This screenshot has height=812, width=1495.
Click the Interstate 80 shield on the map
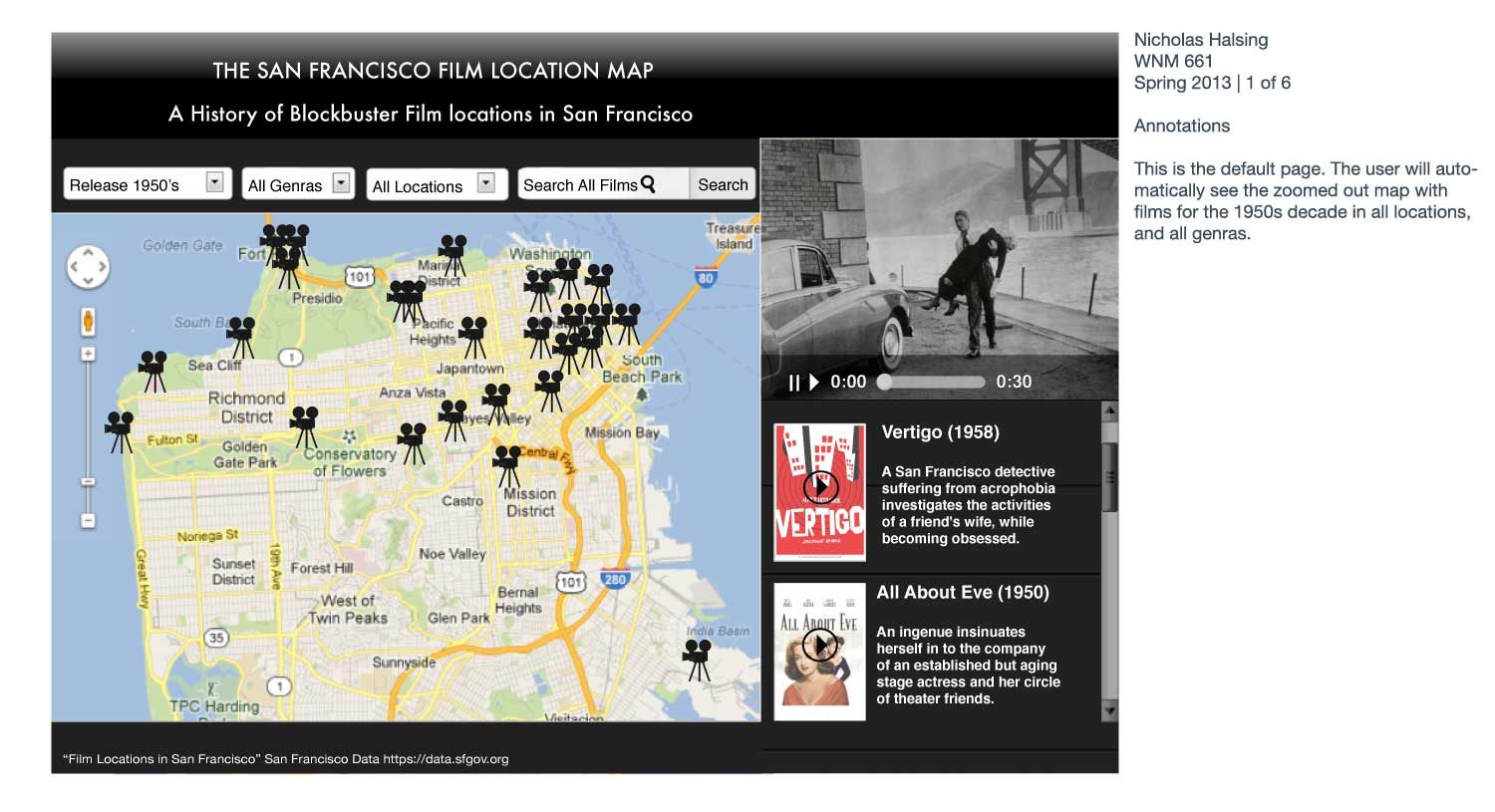[706, 276]
